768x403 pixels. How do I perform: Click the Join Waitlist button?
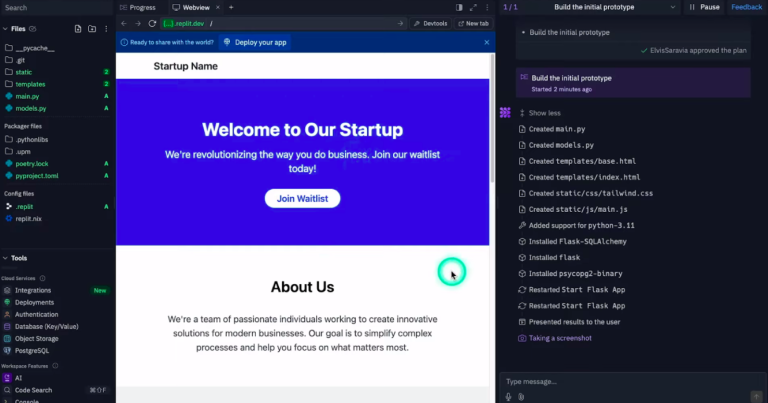[302, 199]
